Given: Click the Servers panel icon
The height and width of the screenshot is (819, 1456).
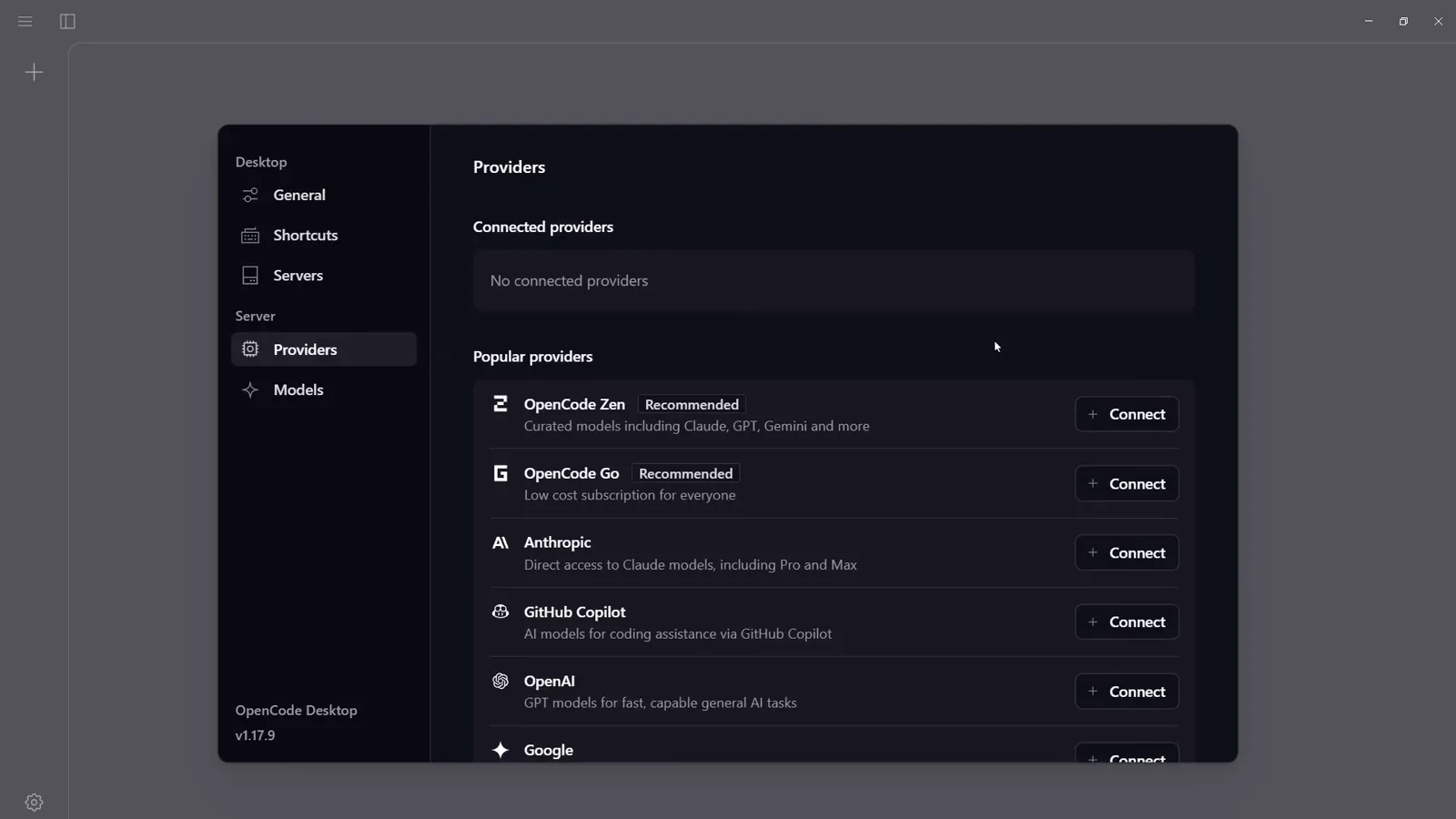Looking at the screenshot, I should [250, 275].
